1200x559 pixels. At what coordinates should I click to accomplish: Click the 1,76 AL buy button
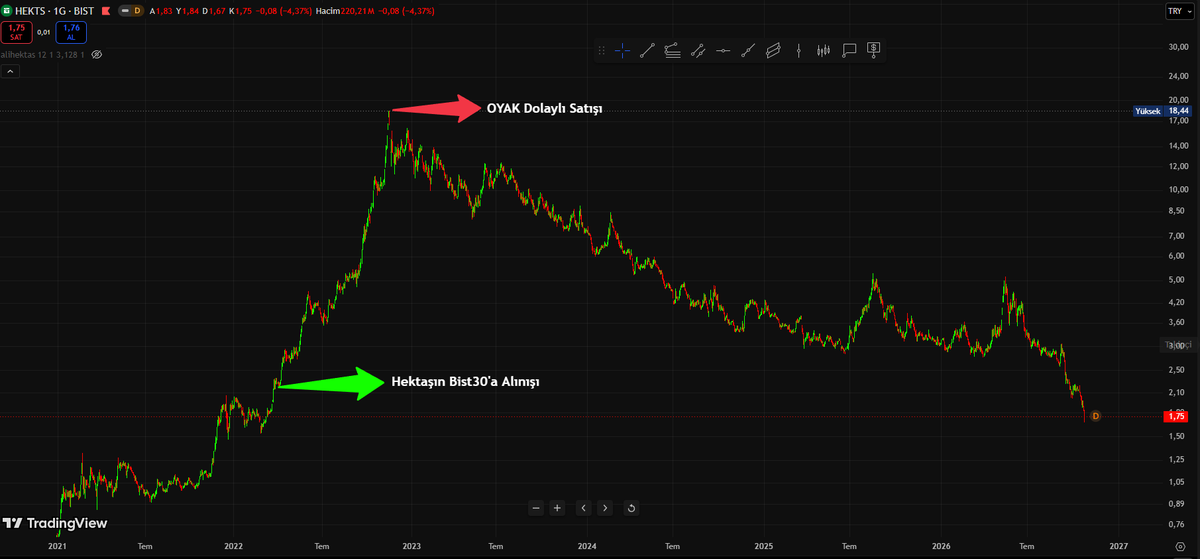[x=72, y=32]
